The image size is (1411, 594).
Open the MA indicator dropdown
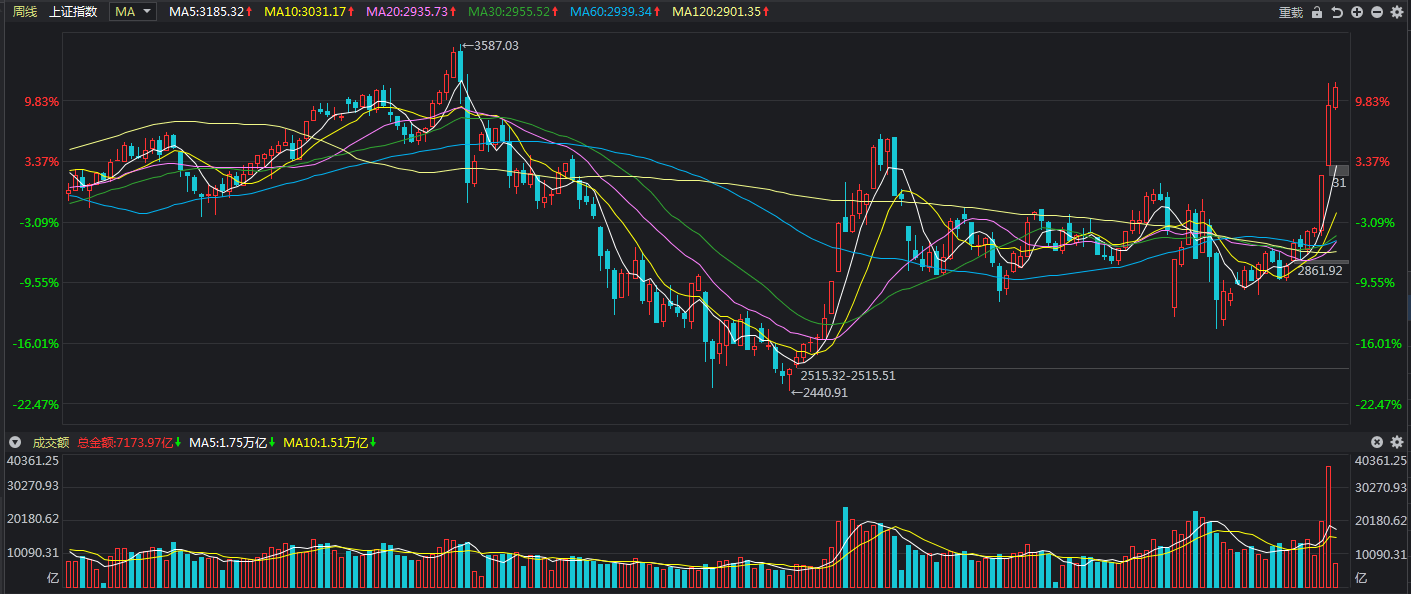point(133,11)
